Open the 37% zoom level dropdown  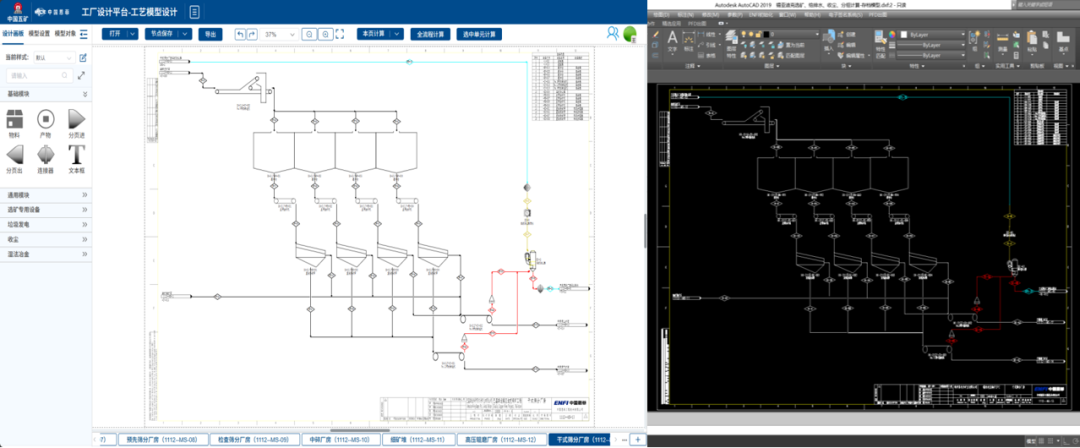[277, 34]
